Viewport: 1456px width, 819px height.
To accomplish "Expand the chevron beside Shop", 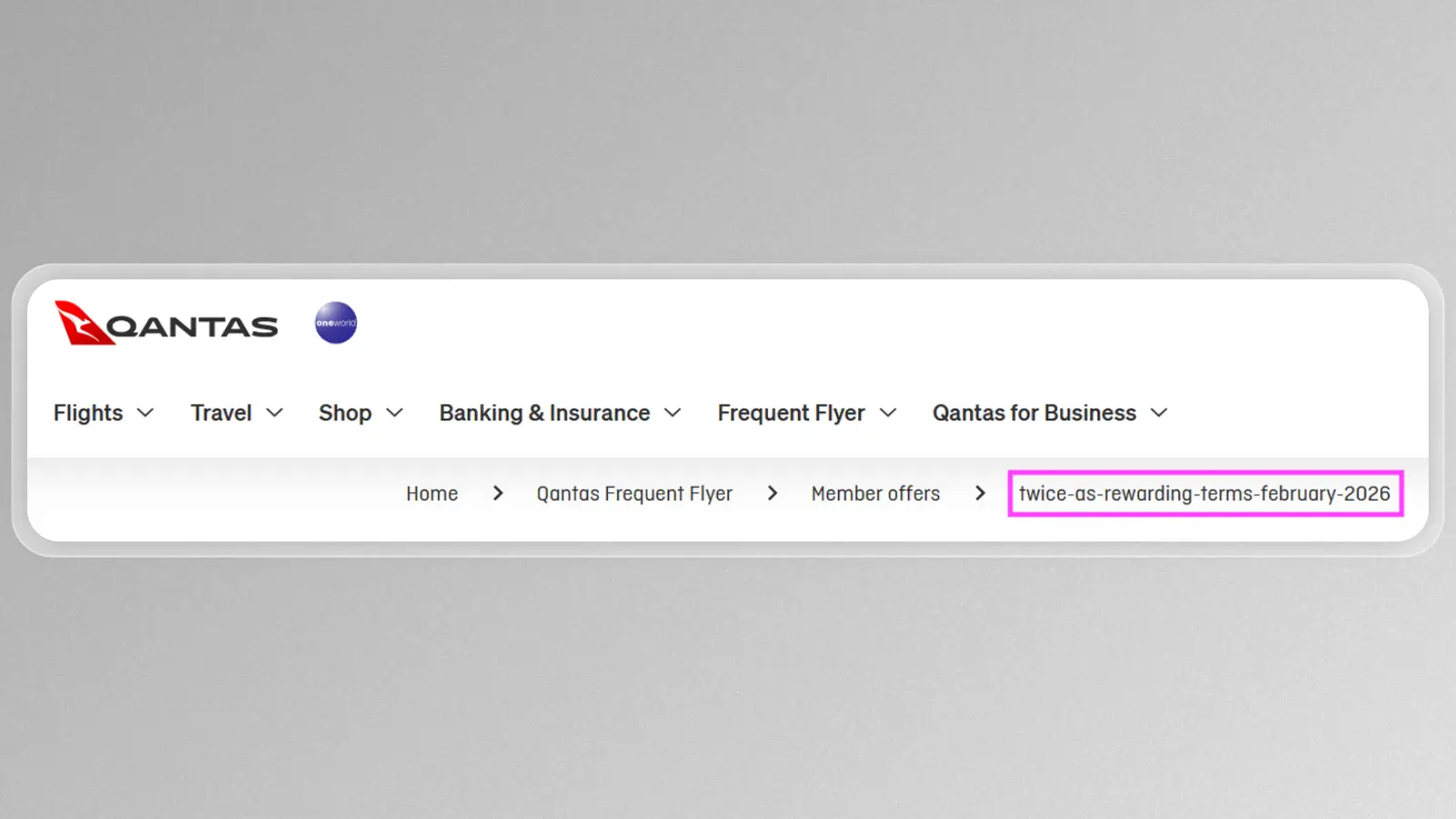I will pyautogui.click(x=394, y=413).
